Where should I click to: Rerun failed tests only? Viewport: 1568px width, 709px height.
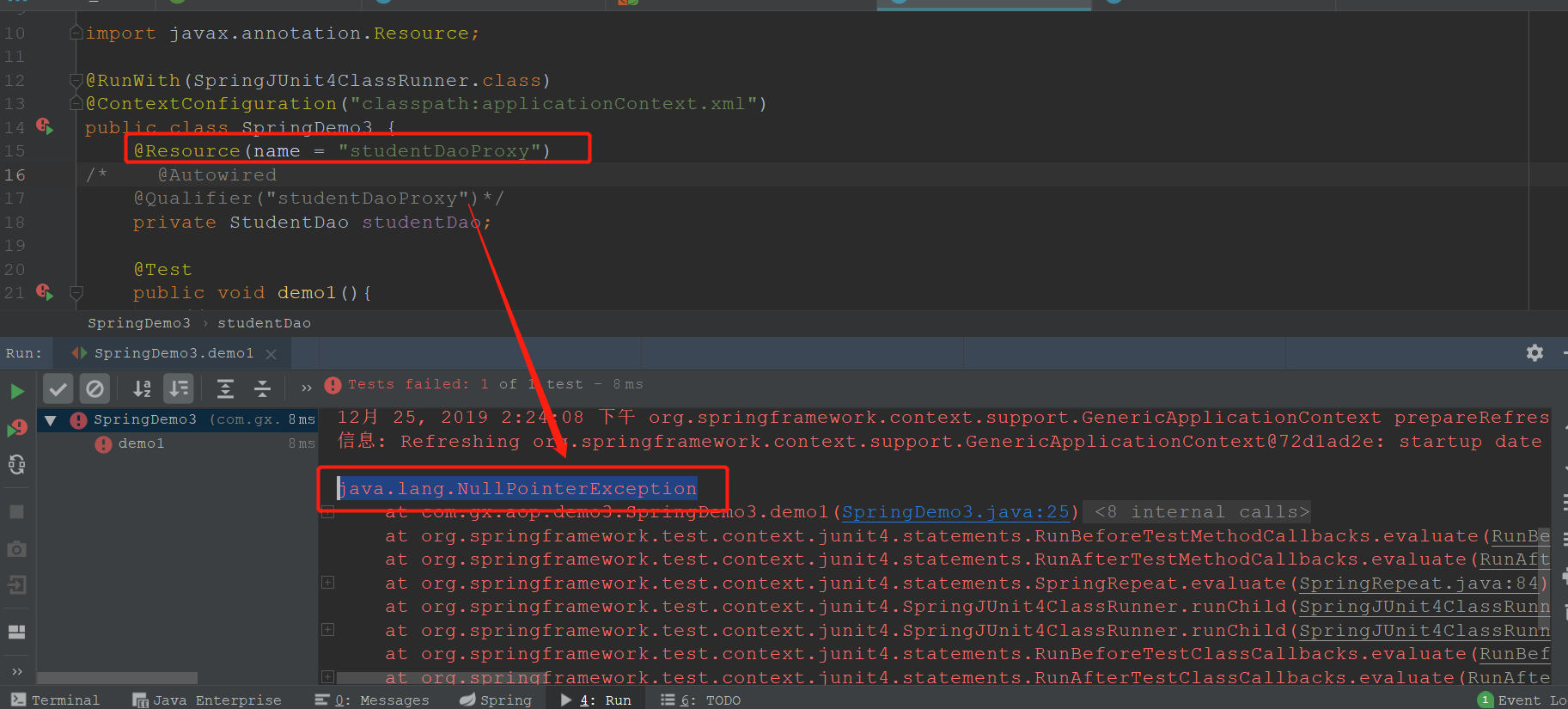tap(16, 428)
